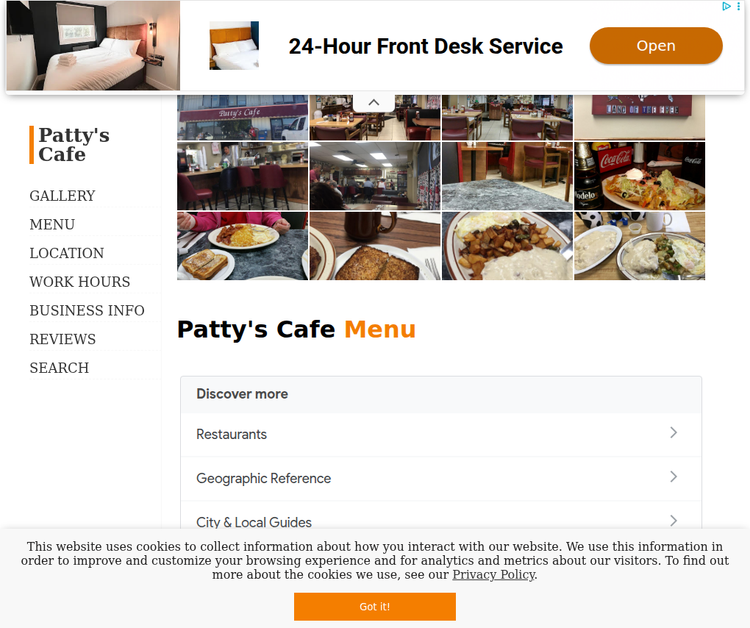The width and height of the screenshot is (750, 628).
Task: Open the Coca-Cola and nachos photo
Action: click(640, 176)
